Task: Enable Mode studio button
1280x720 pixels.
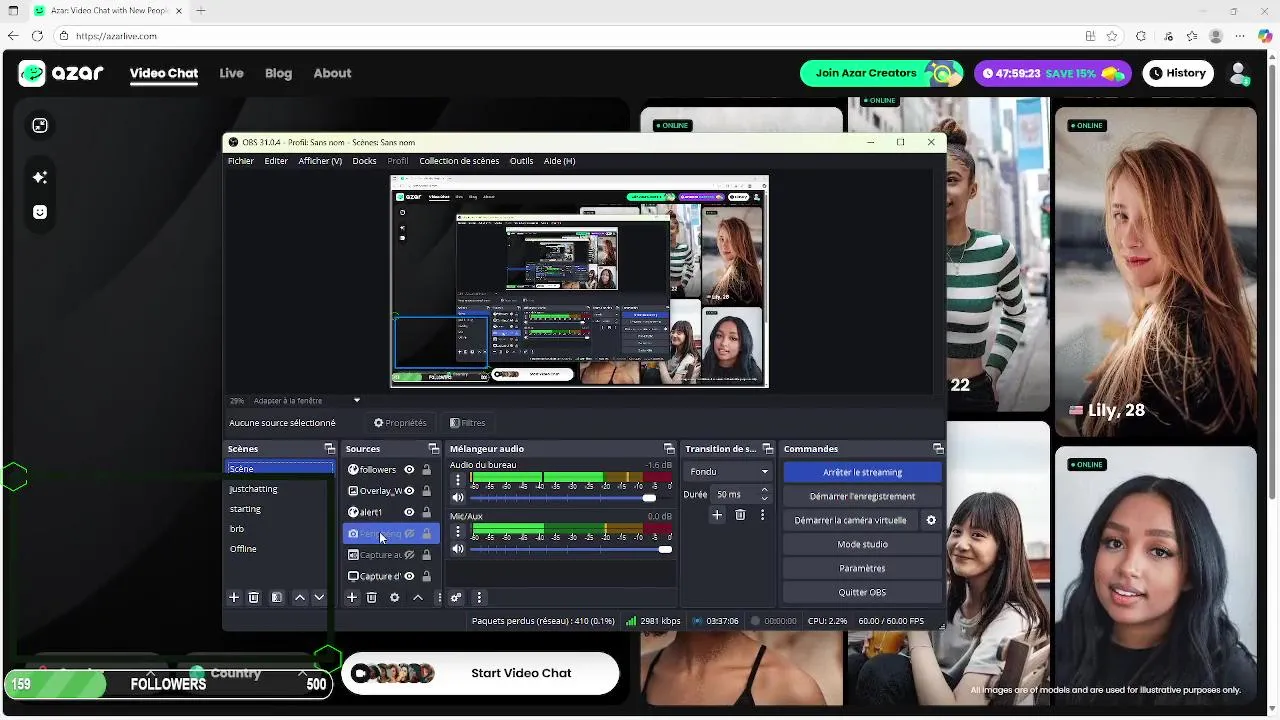Action: click(x=863, y=544)
